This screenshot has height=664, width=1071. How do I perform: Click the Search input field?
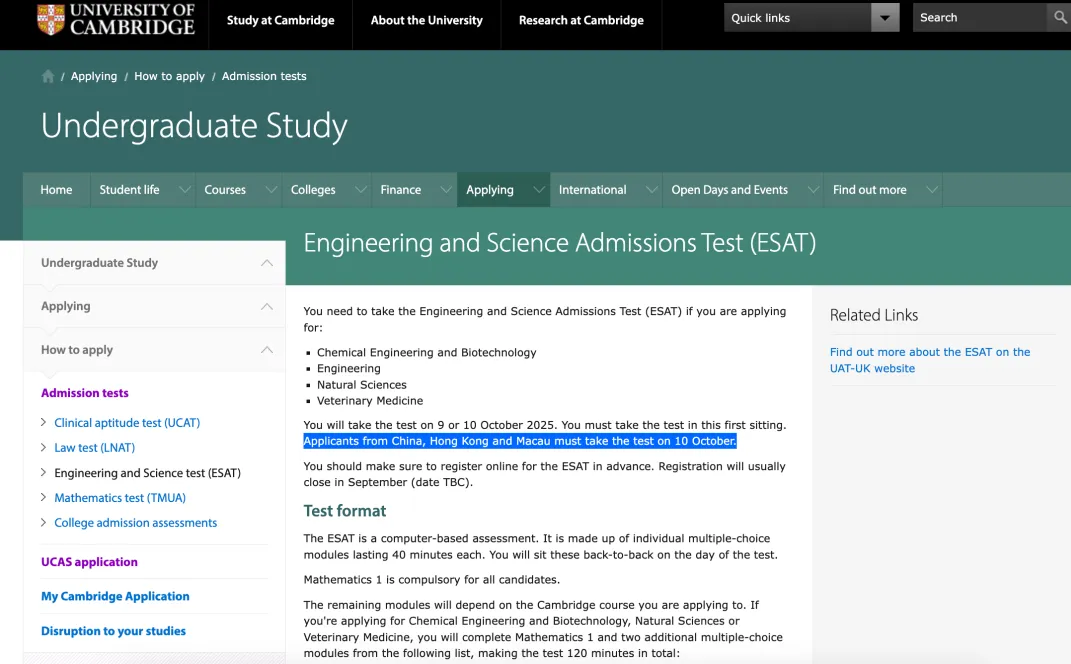click(x=979, y=18)
